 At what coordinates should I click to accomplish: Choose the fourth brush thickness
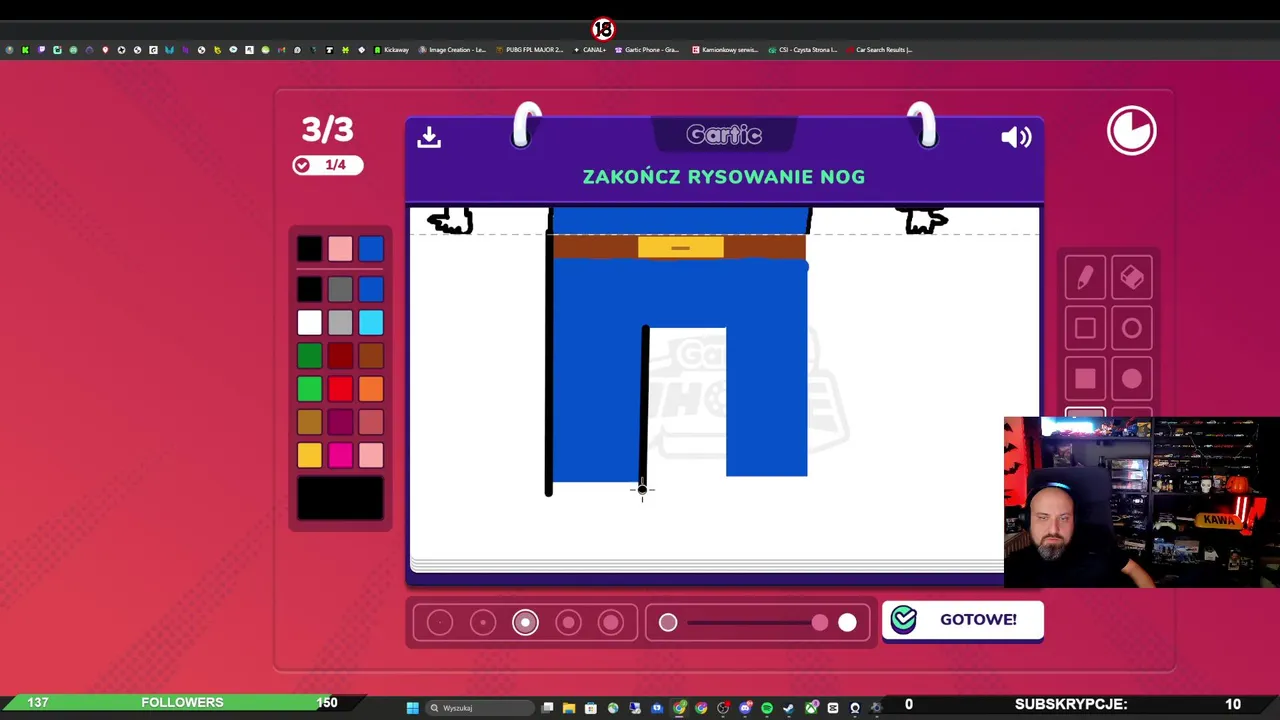pyautogui.click(x=568, y=623)
